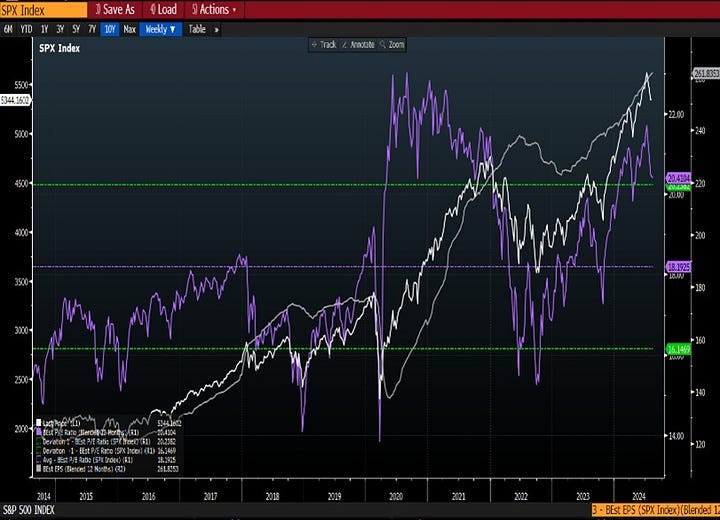Choose the 7Y time range
Screen dimensions: 720x520
pos(92,29)
